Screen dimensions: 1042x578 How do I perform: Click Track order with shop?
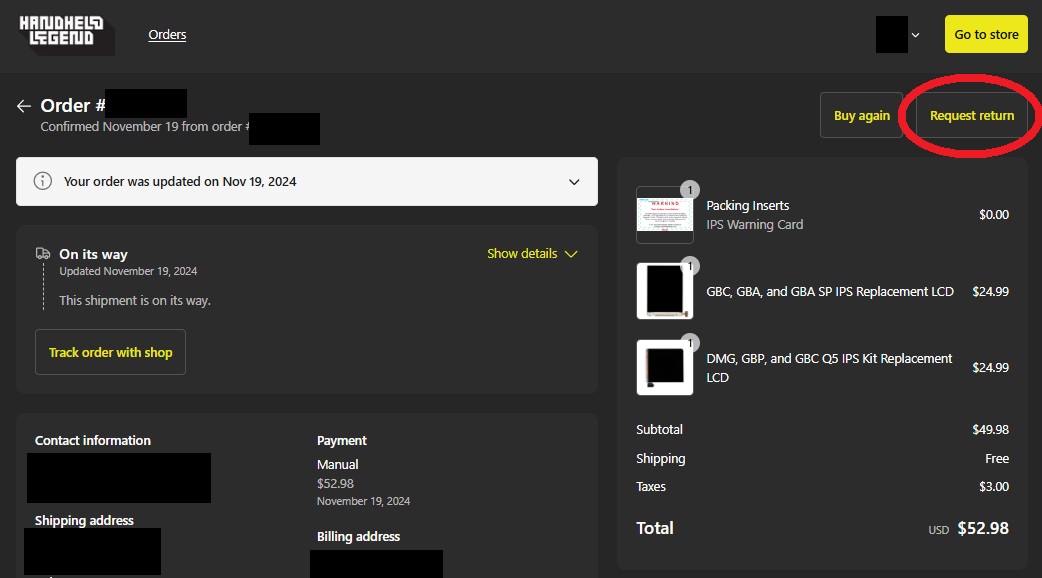coord(110,352)
